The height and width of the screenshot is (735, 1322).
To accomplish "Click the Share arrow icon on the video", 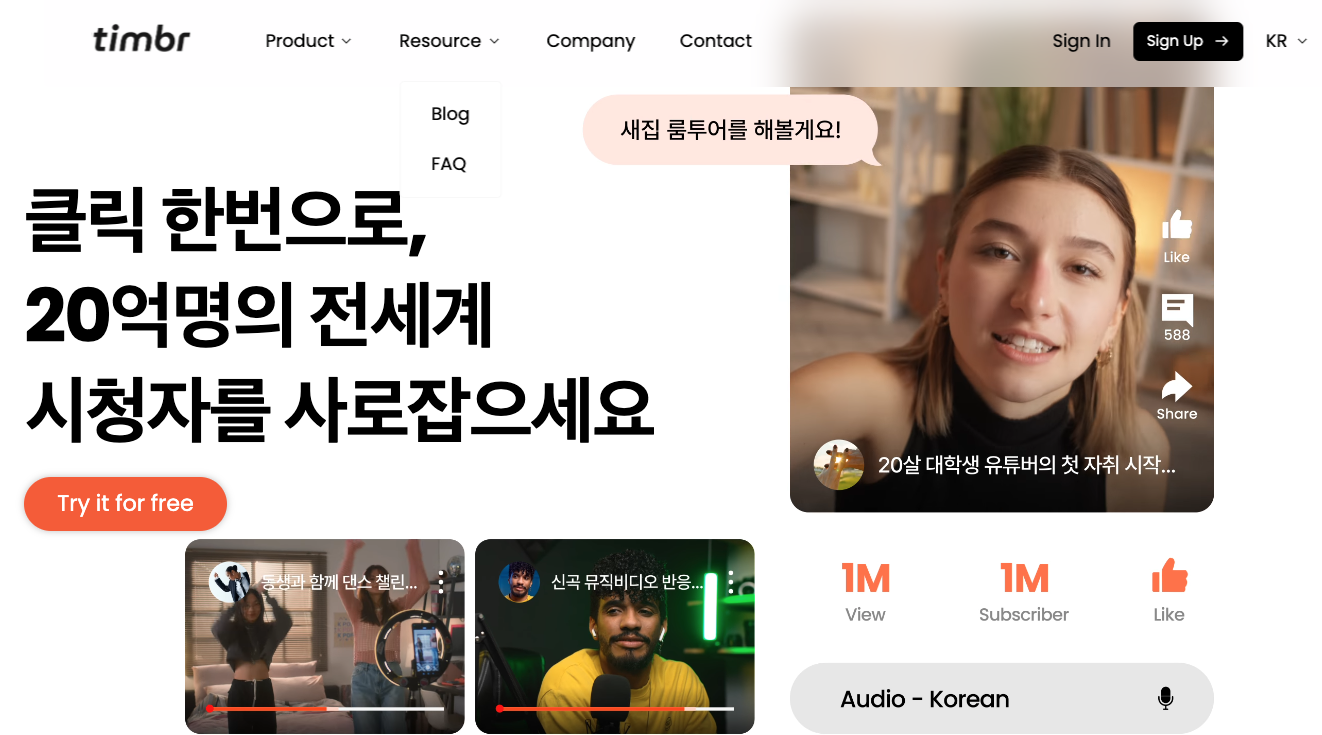I will (1177, 387).
